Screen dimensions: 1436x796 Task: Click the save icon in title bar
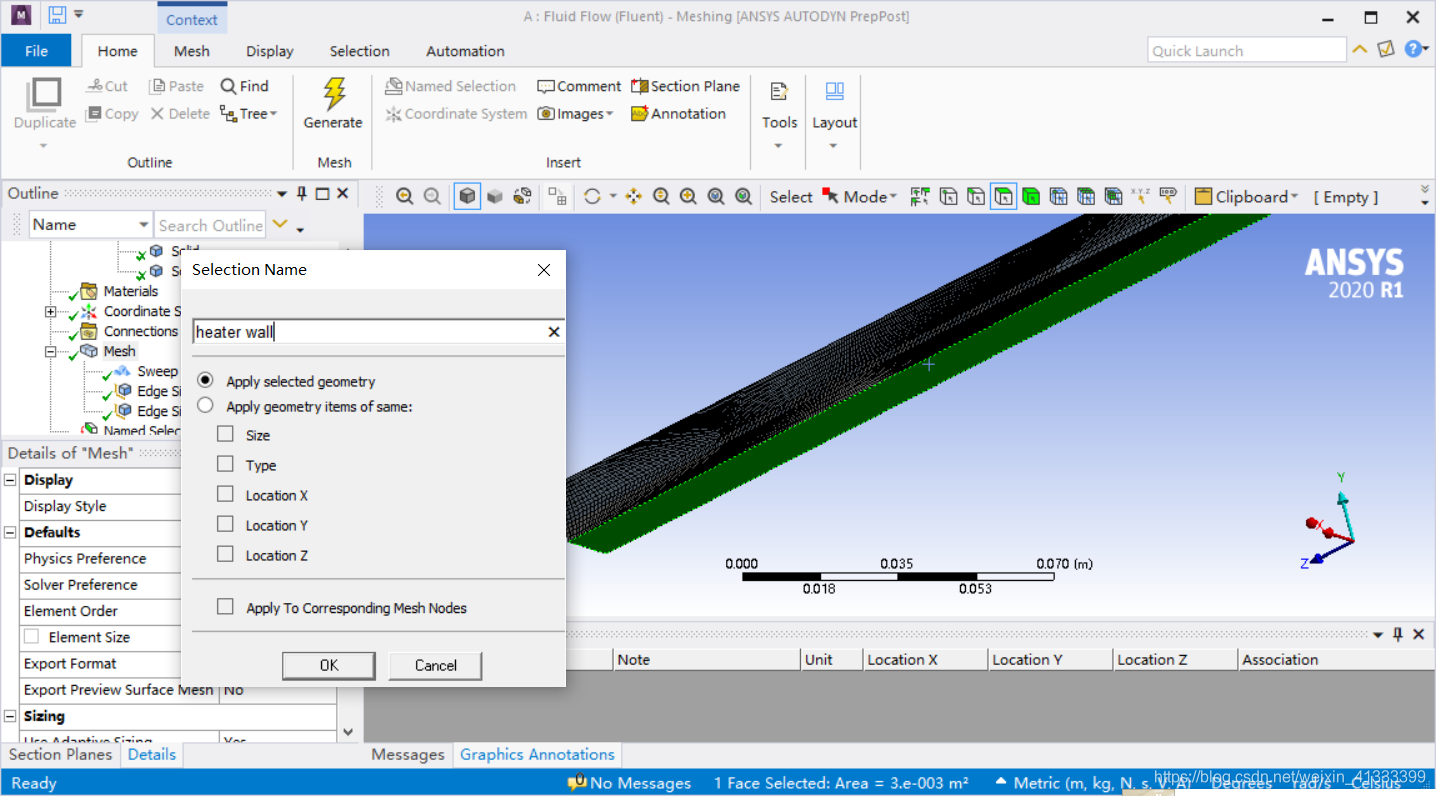point(57,15)
